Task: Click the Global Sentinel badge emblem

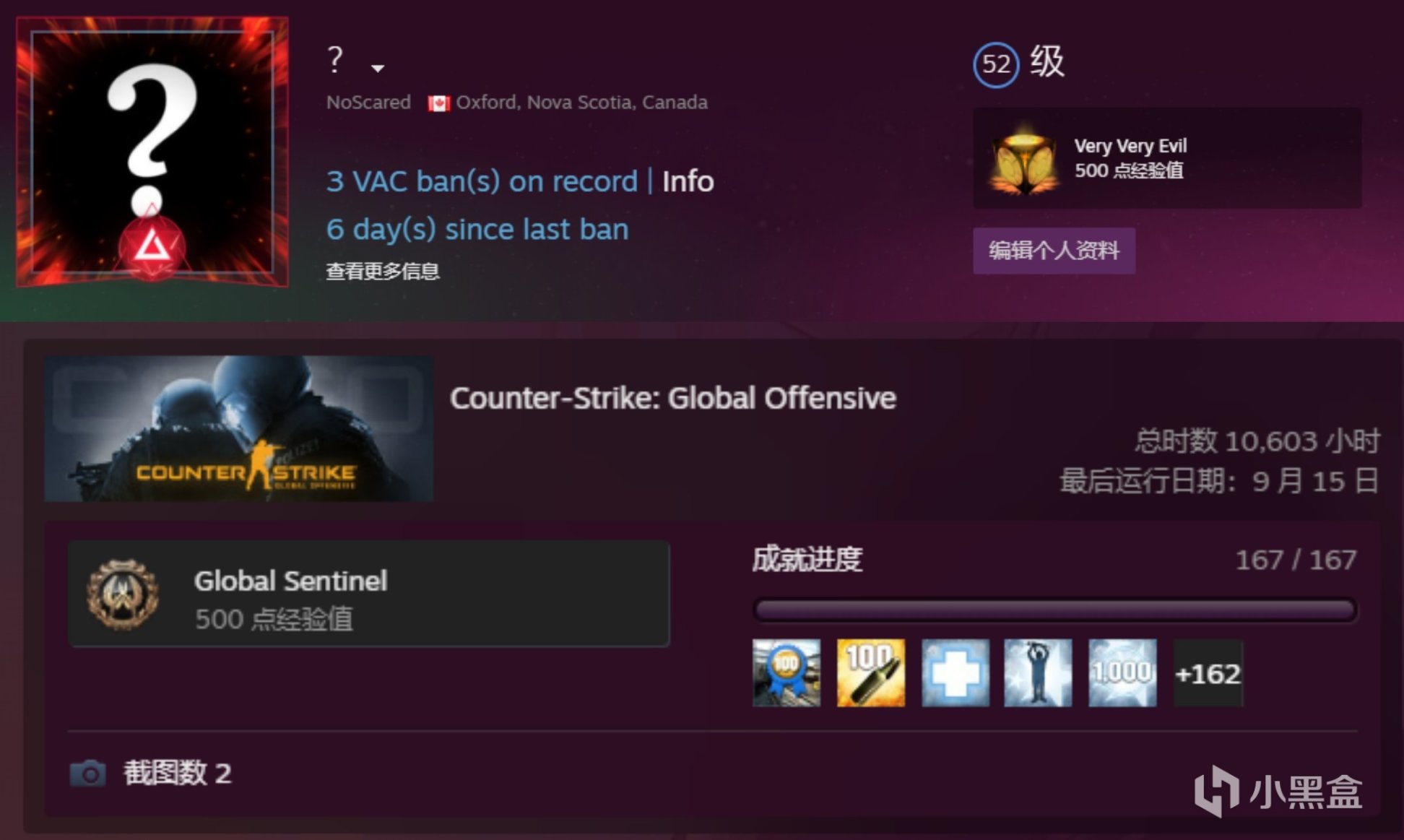Action: pos(123,595)
